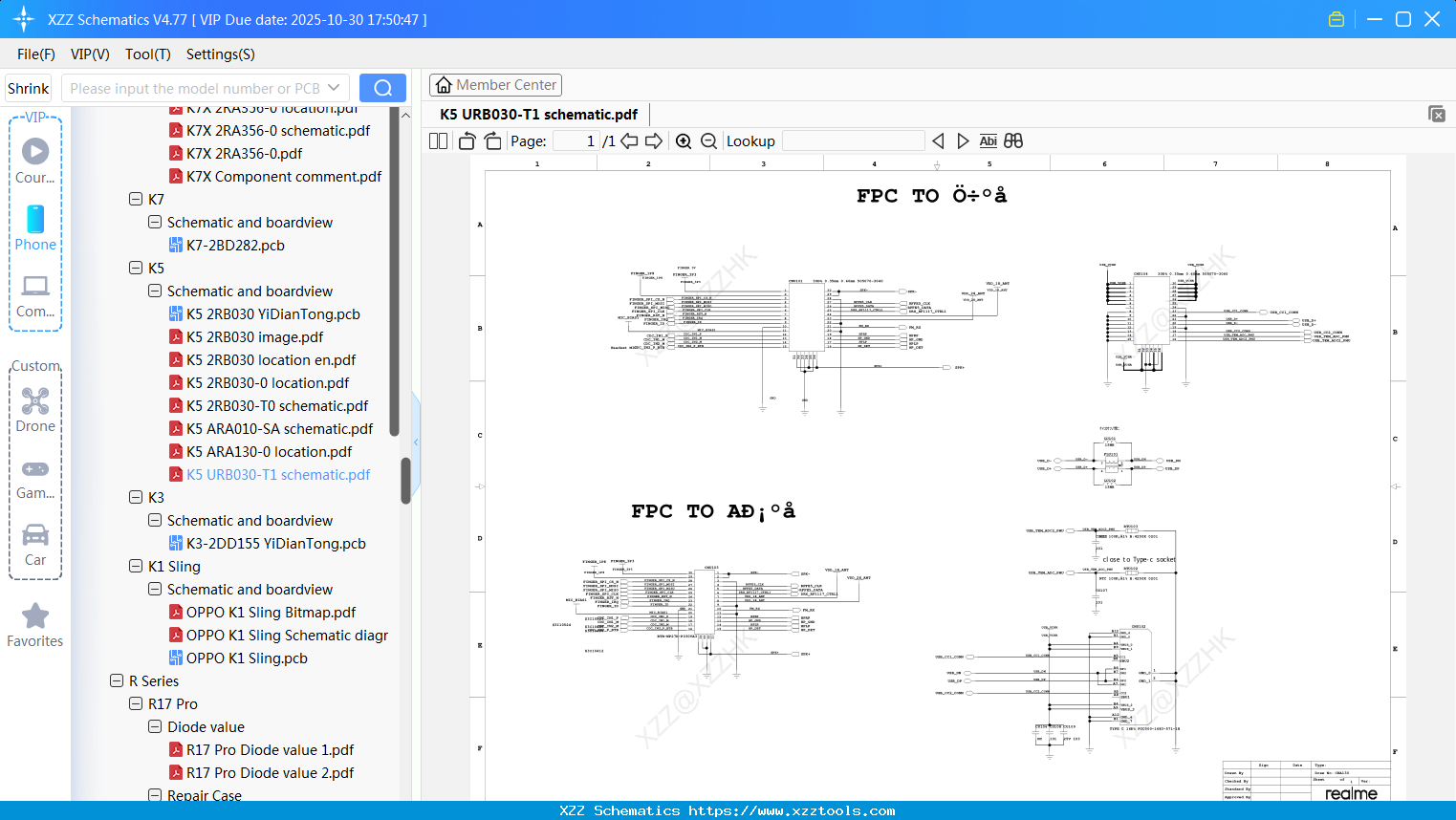Viewport: 1456px width, 820px height.
Task: Click the Member Center button
Action: [495, 85]
